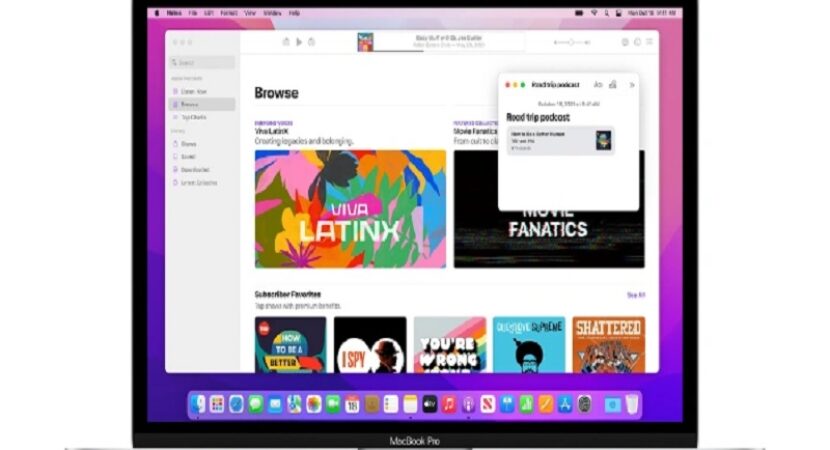830x450 pixels.
Task: Open the How to Be a Better podcast cover
Action: [x=291, y=345]
